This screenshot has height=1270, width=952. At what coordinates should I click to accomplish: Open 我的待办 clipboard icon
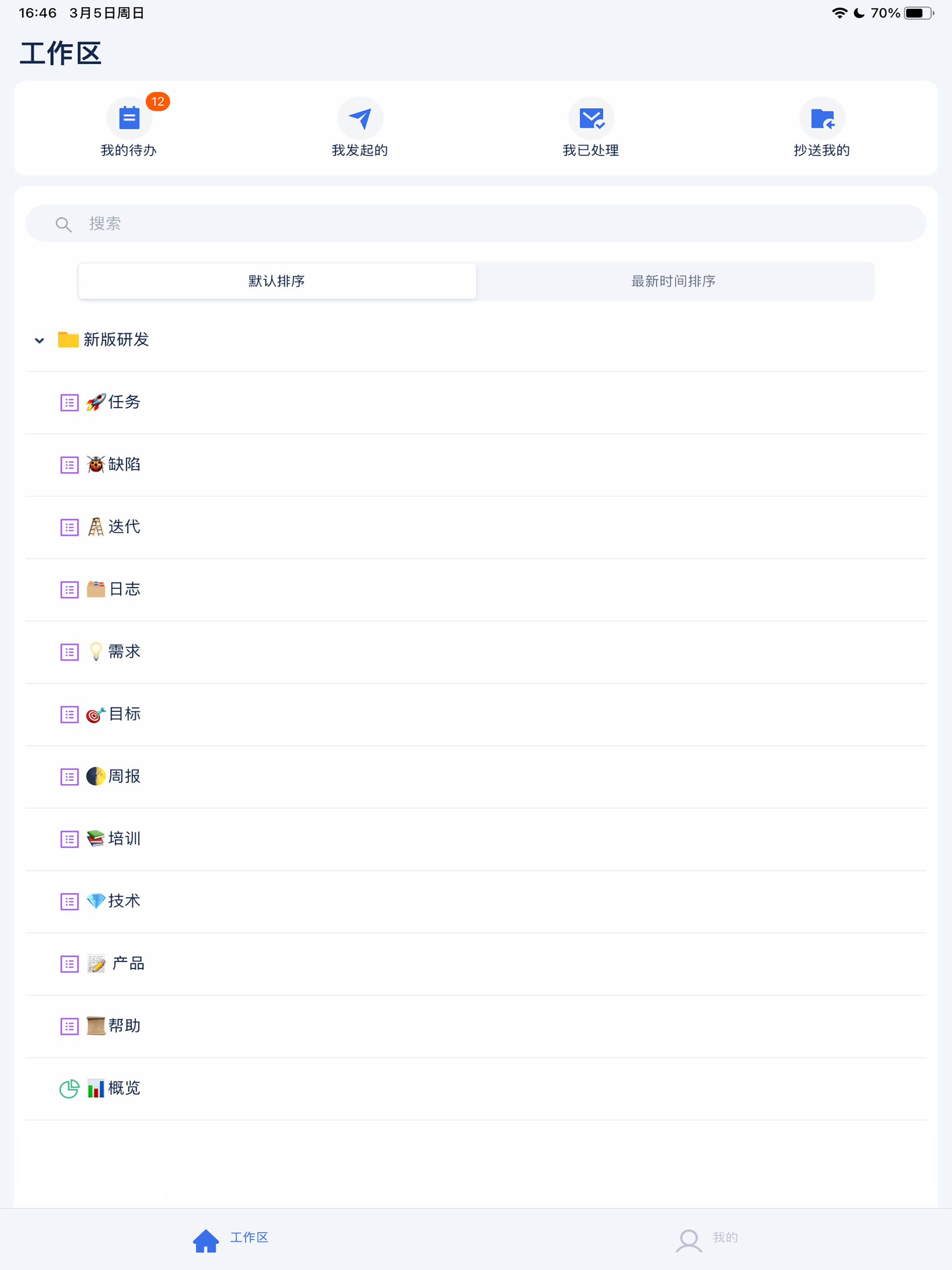129,119
